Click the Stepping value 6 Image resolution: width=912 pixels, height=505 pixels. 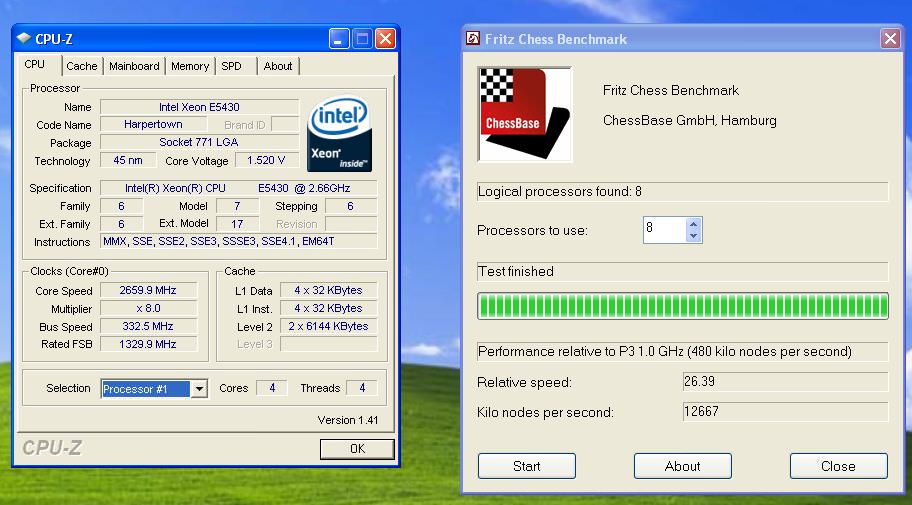point(351,206)
